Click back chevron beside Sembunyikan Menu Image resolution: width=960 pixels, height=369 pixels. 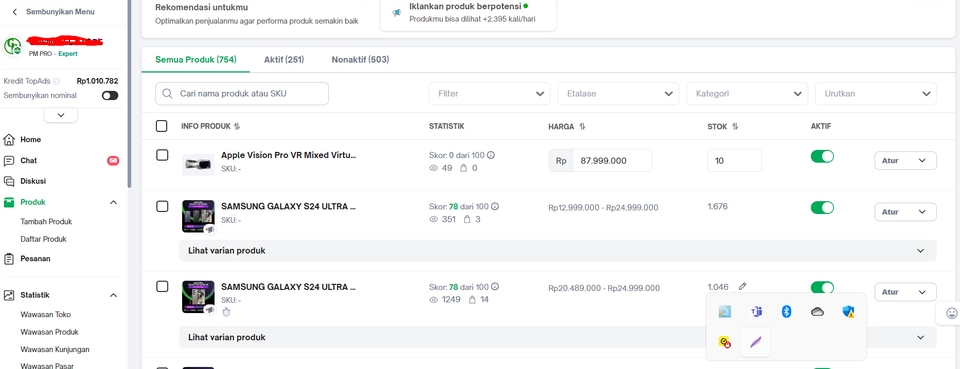tap(15, 12)
